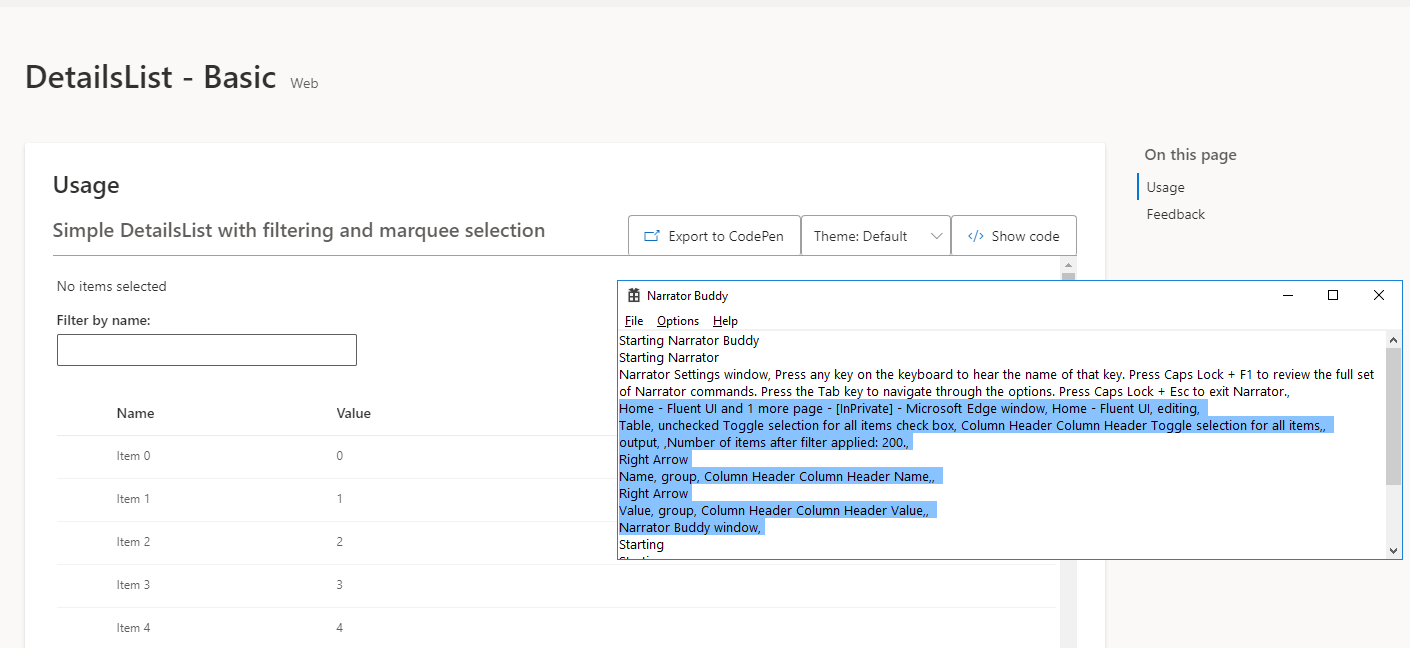Click the Feedback link in the sidebar
Viewport: 1410px width, 648px height.
point(1176,213)
